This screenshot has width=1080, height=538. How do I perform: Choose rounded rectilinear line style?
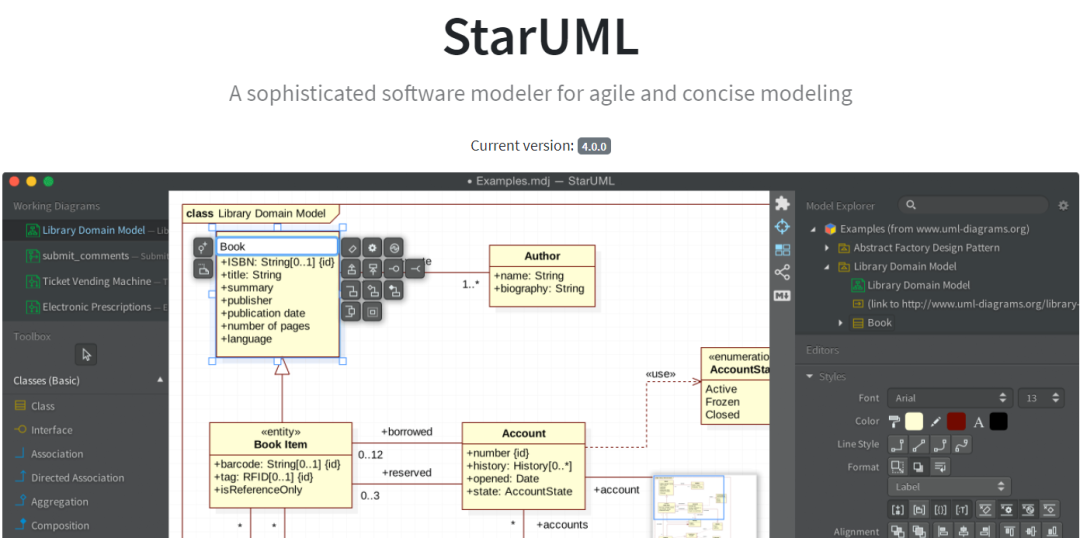(x=940, y=444)
